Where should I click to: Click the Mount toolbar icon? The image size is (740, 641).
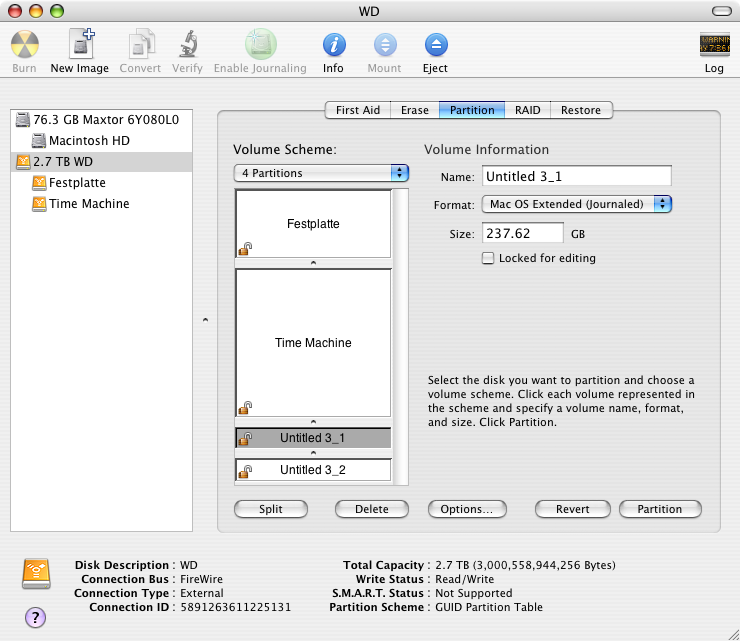pyautogui.click(x=385, y=45)
